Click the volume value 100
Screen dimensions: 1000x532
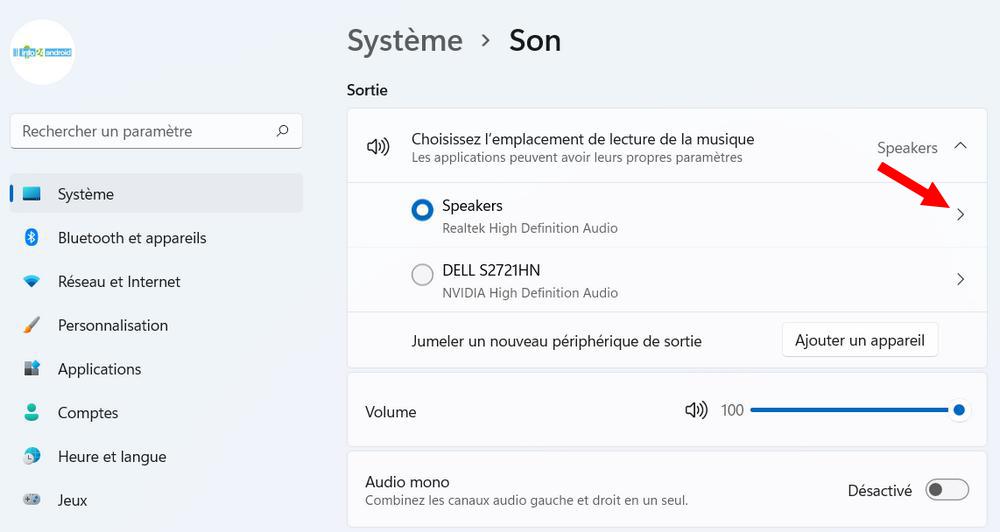[732, 410]
